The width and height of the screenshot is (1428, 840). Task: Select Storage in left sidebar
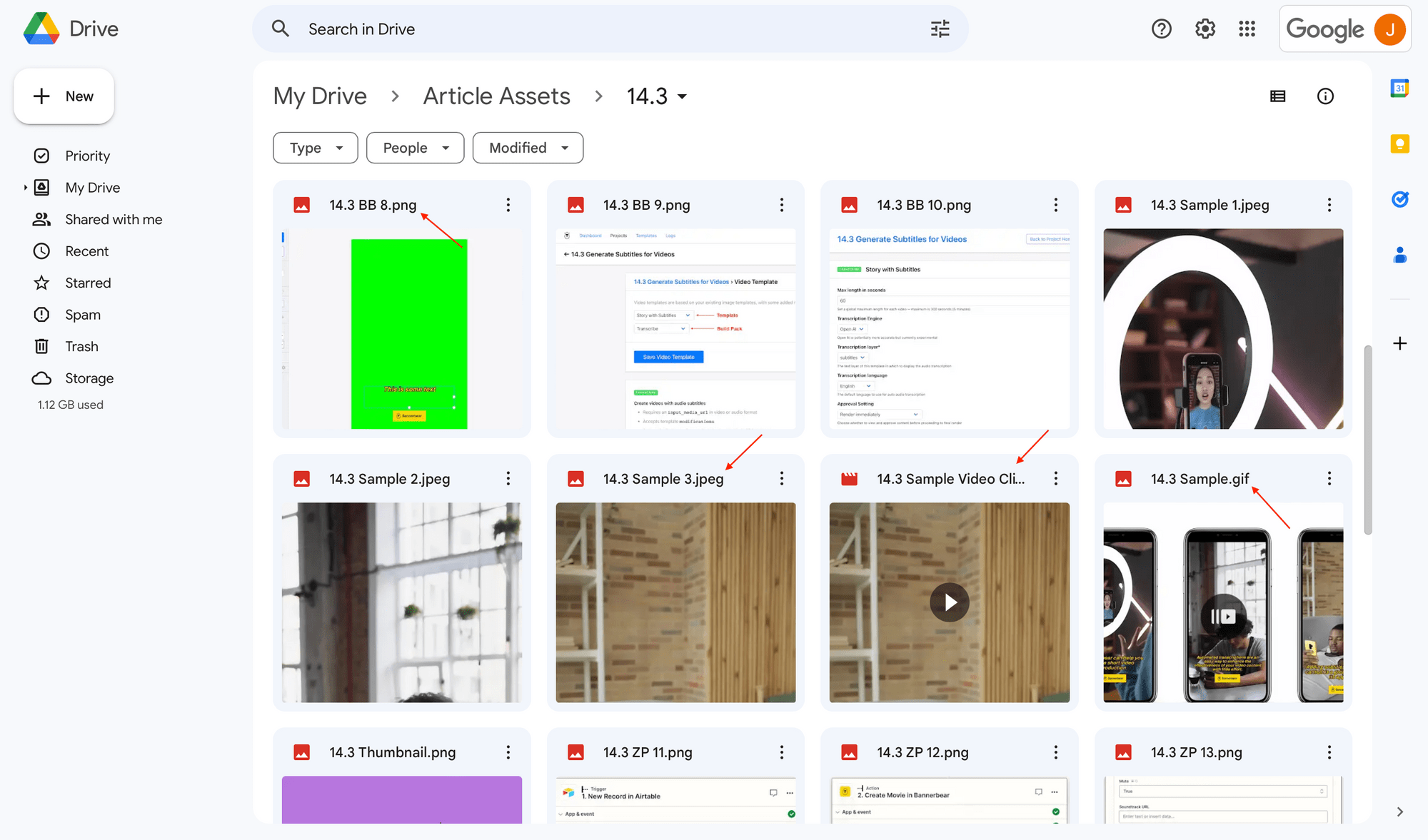[89, 378]
